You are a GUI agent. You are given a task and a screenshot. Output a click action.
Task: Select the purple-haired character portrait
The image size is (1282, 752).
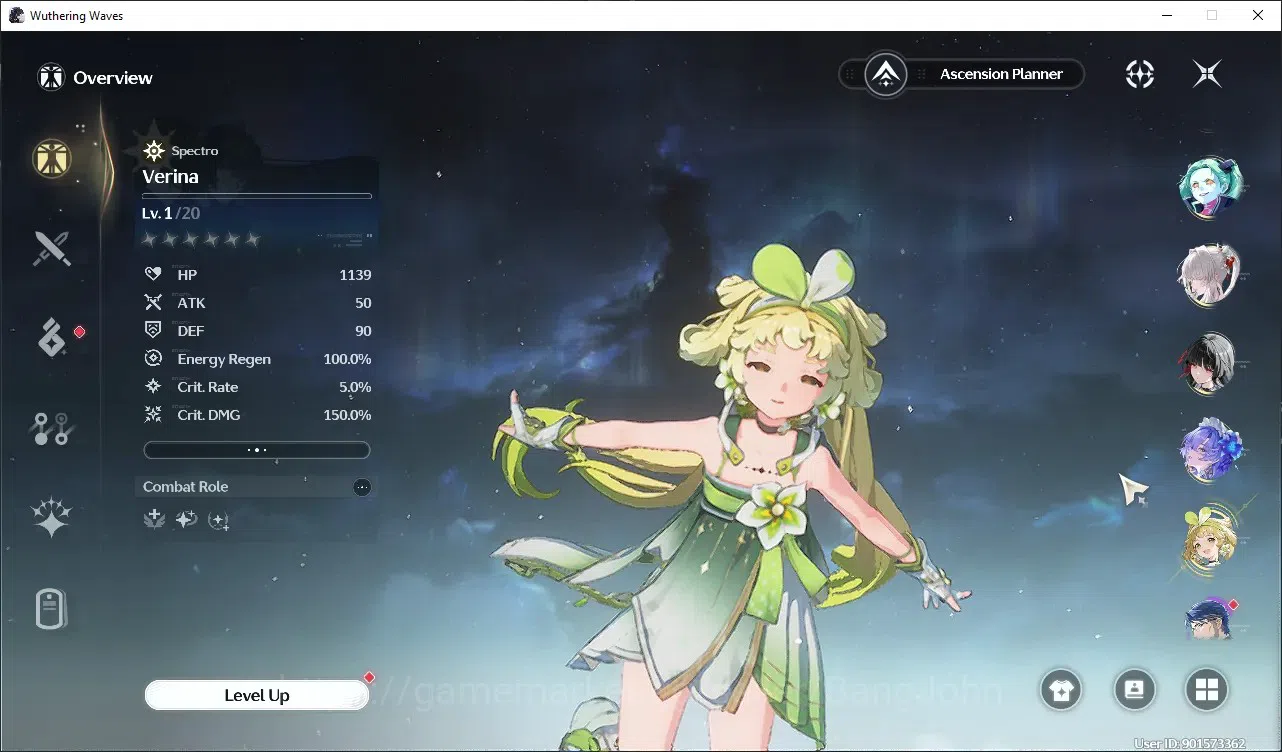pyautogui.click(x=1209, y=448)
